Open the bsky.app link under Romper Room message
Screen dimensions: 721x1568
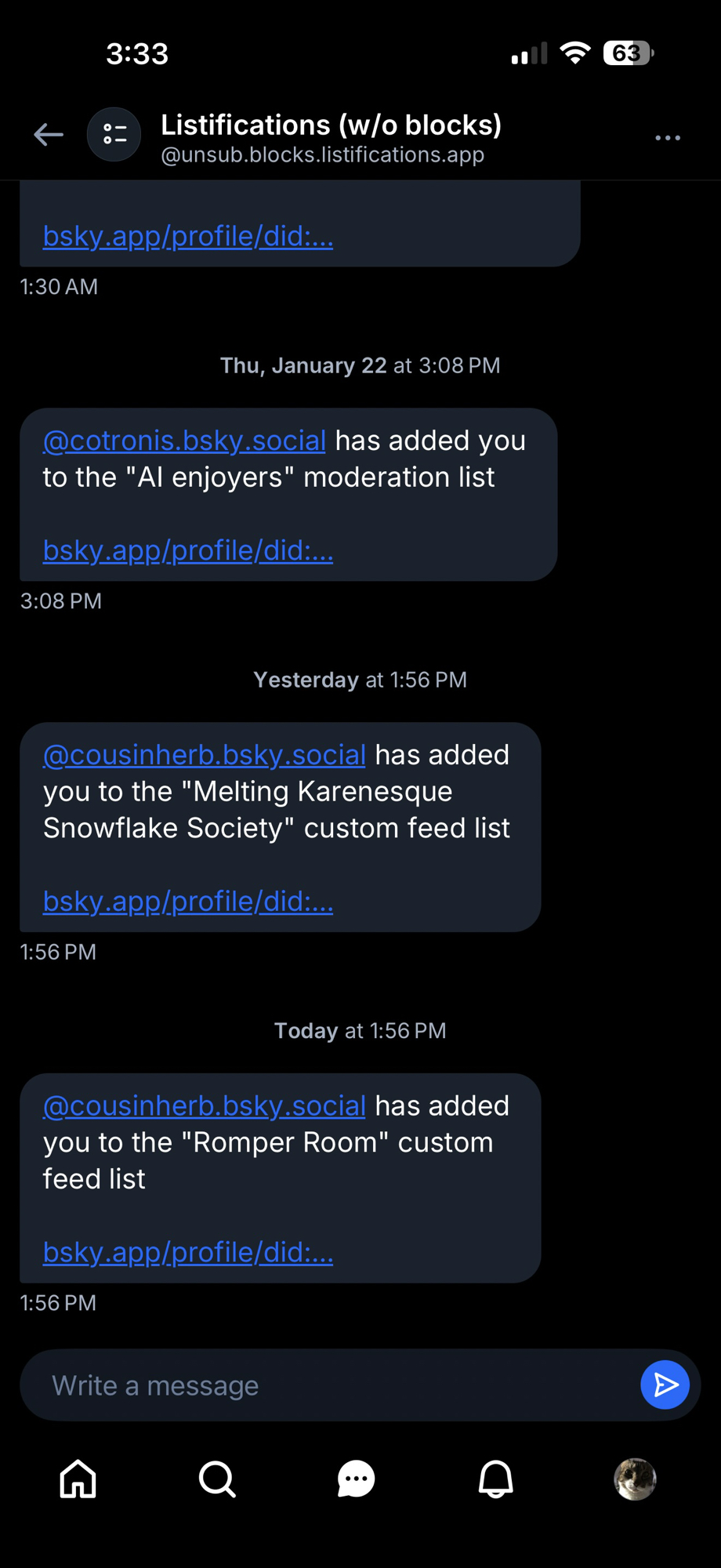(188, 1252)
